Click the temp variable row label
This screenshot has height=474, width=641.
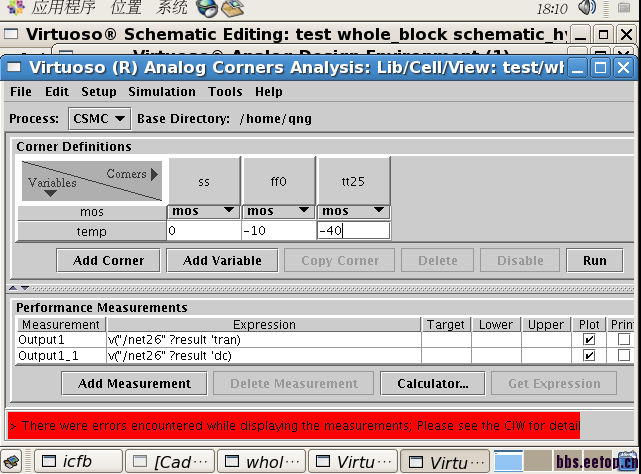[x=92, y=231]
